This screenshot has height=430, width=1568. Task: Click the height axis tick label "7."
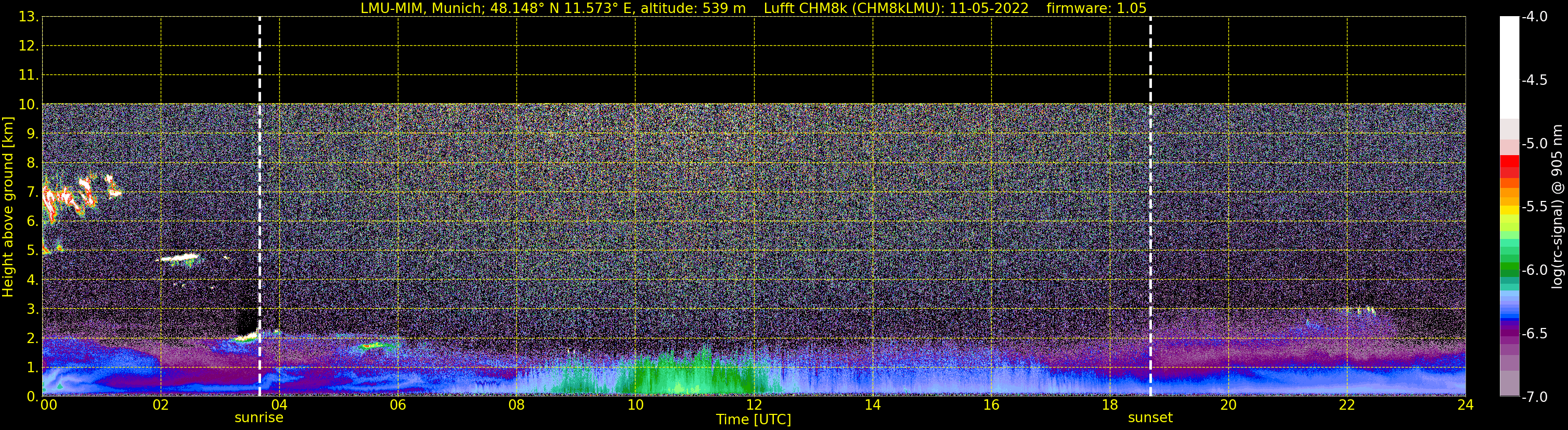(x=32, y=192)
